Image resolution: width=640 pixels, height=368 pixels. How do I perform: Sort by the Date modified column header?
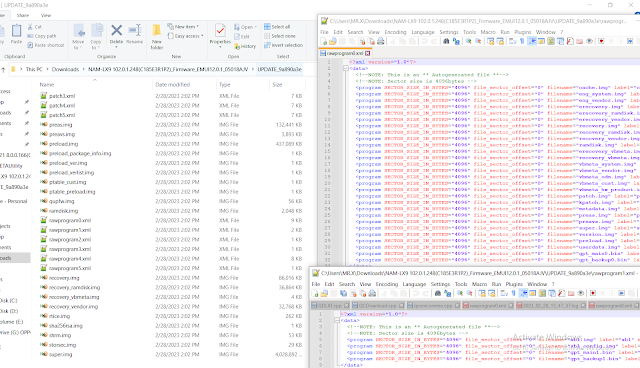pos(173,84)
